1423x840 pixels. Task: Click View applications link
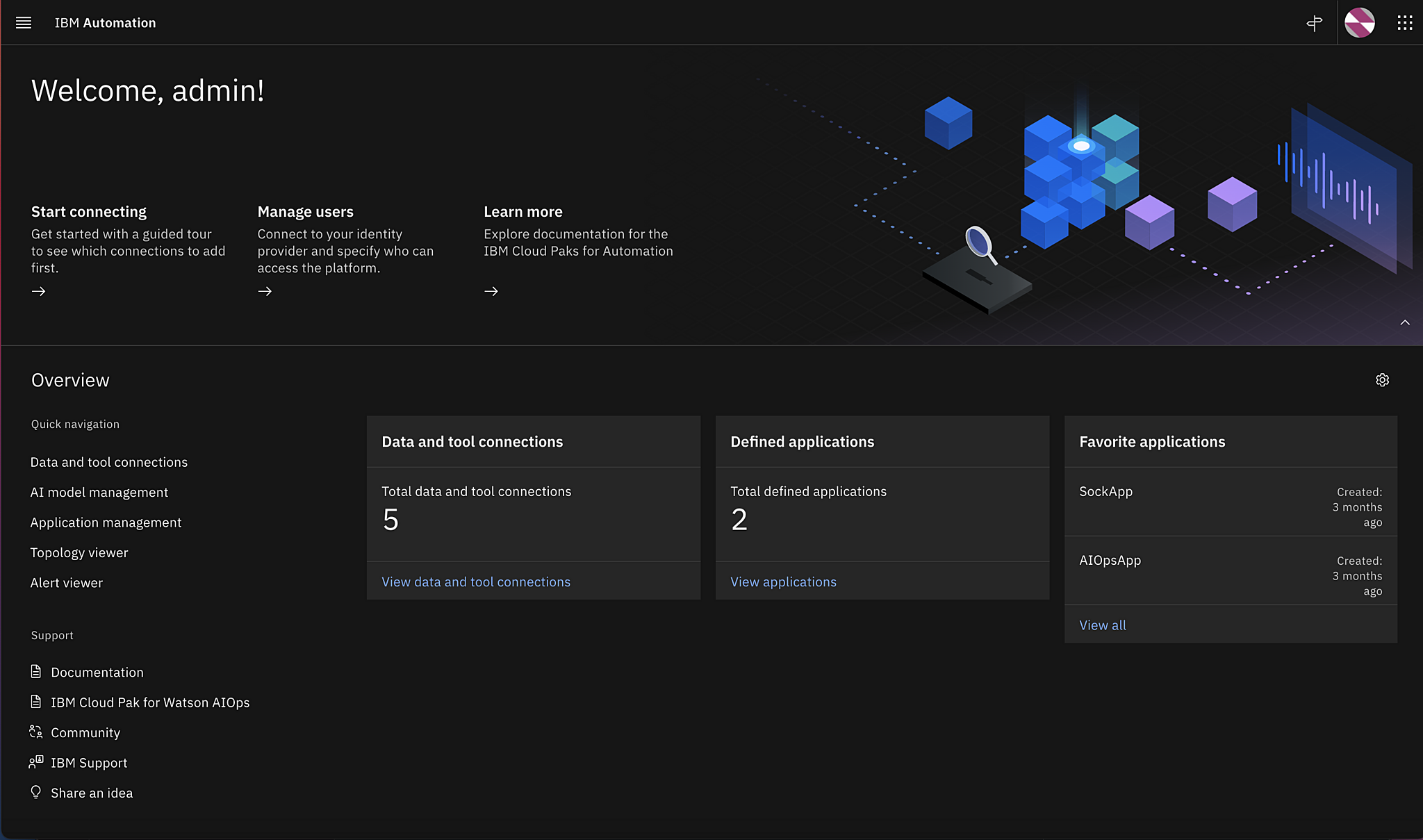[783, 582]
